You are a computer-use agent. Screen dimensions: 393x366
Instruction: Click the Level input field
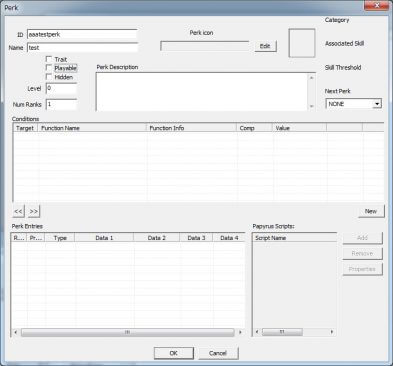pos(61,88)
